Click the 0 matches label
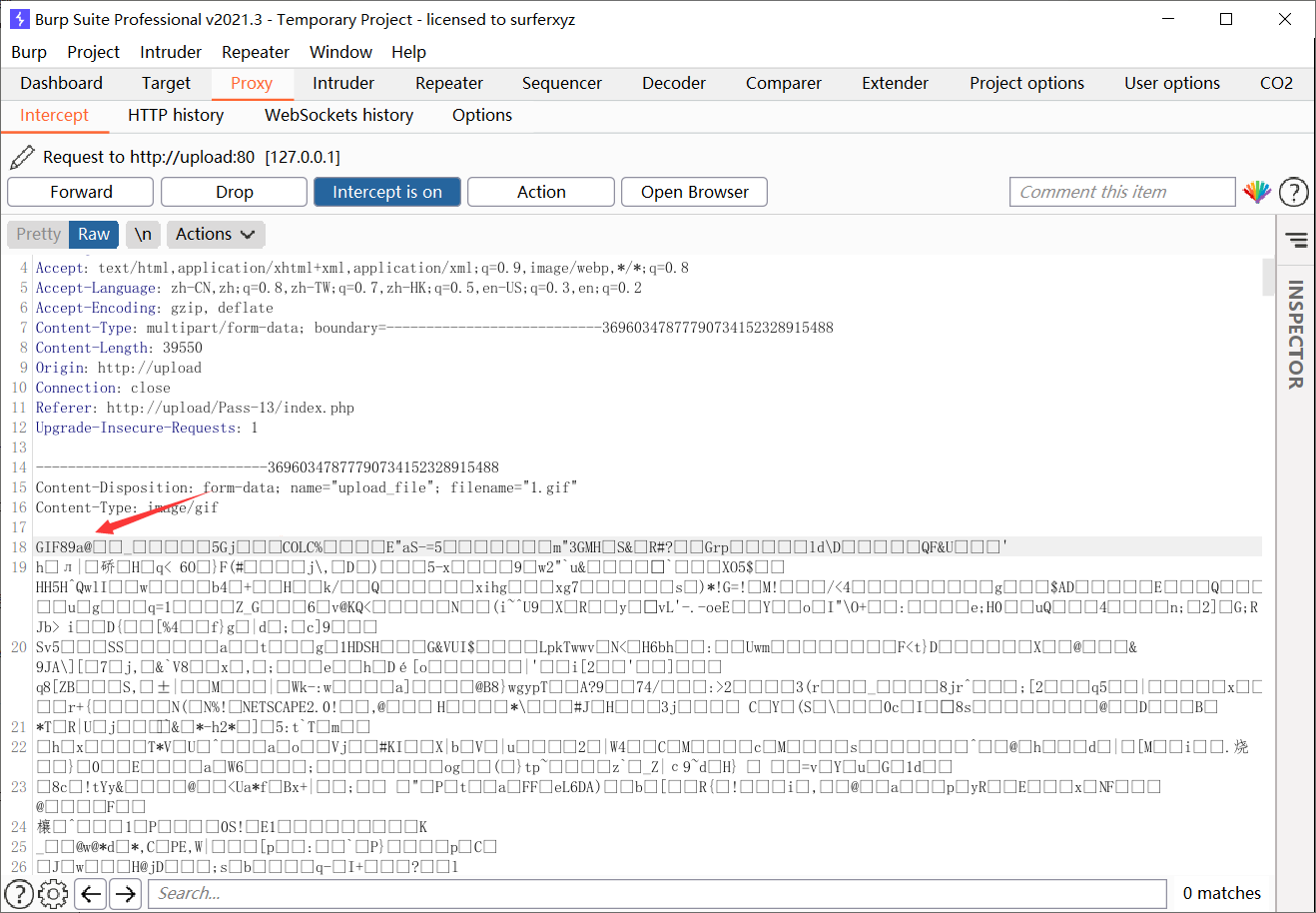Image resolution: width=1316 pixels, height=913 pixels. click(x=1221, y=893)
